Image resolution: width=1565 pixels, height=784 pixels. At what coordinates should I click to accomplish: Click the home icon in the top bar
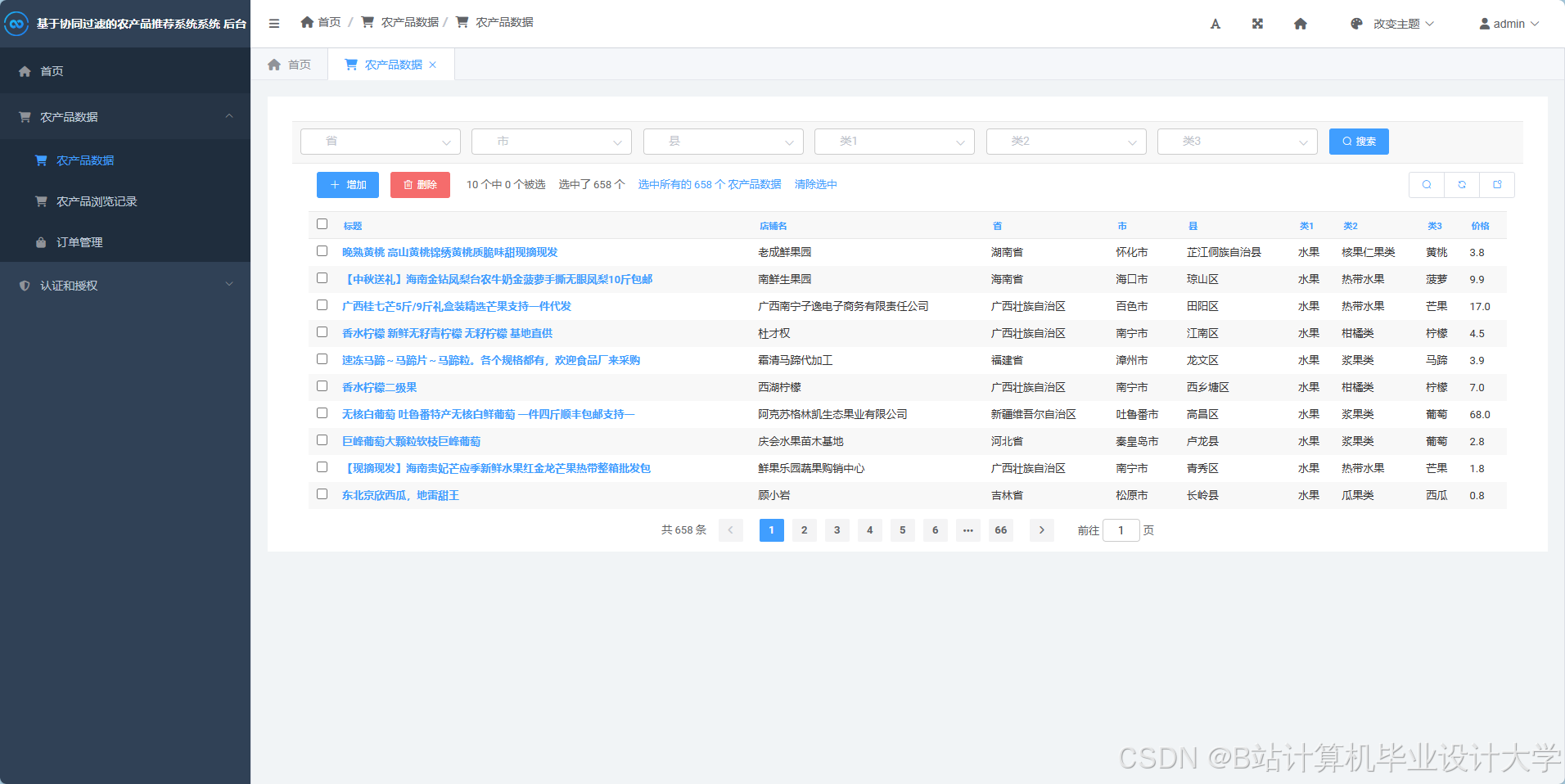pos(1300,24)
